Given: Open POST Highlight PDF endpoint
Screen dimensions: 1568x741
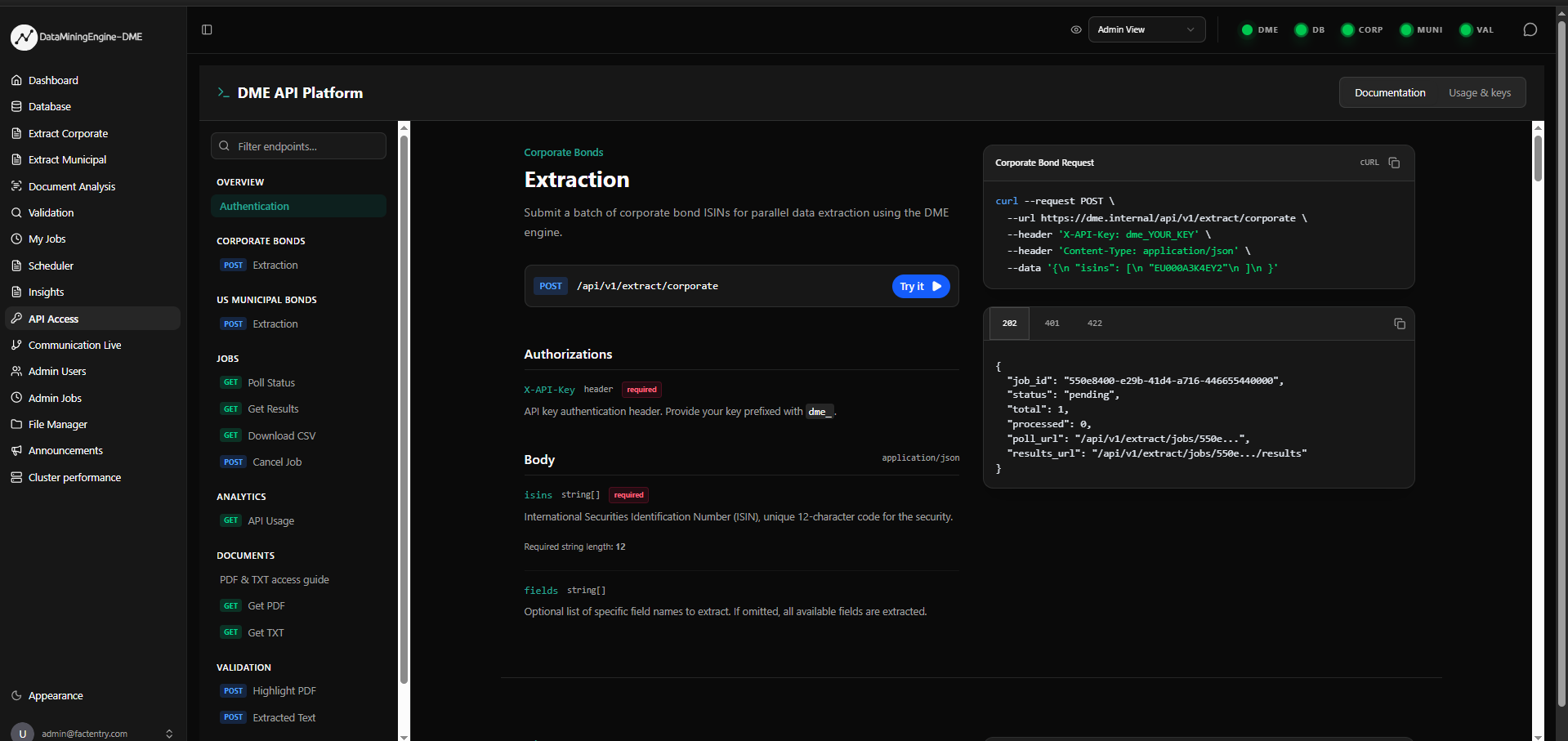Looking at the screenshot, I should 298,690.
